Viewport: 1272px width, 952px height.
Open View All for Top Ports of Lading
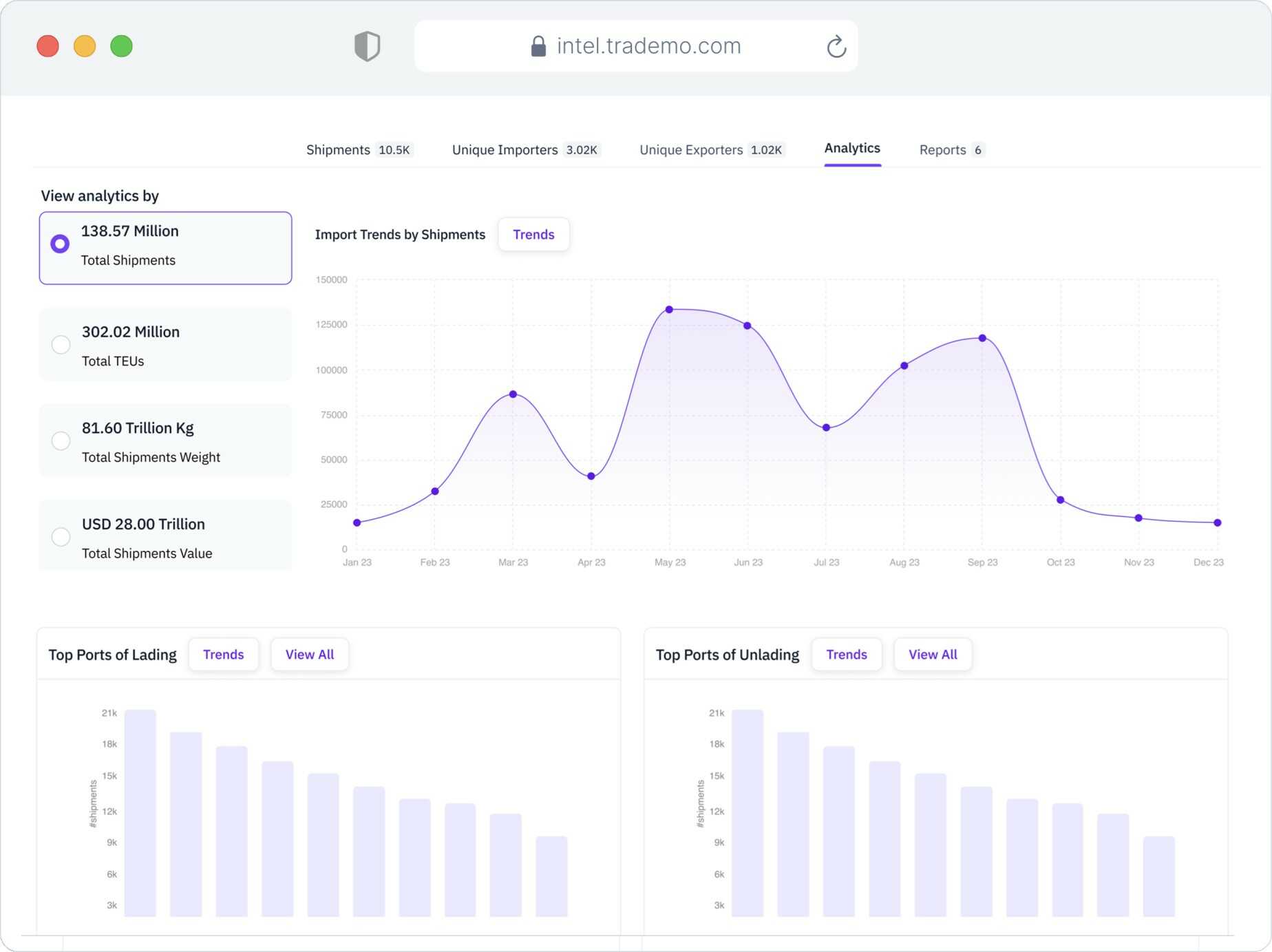tap(309, 654)
